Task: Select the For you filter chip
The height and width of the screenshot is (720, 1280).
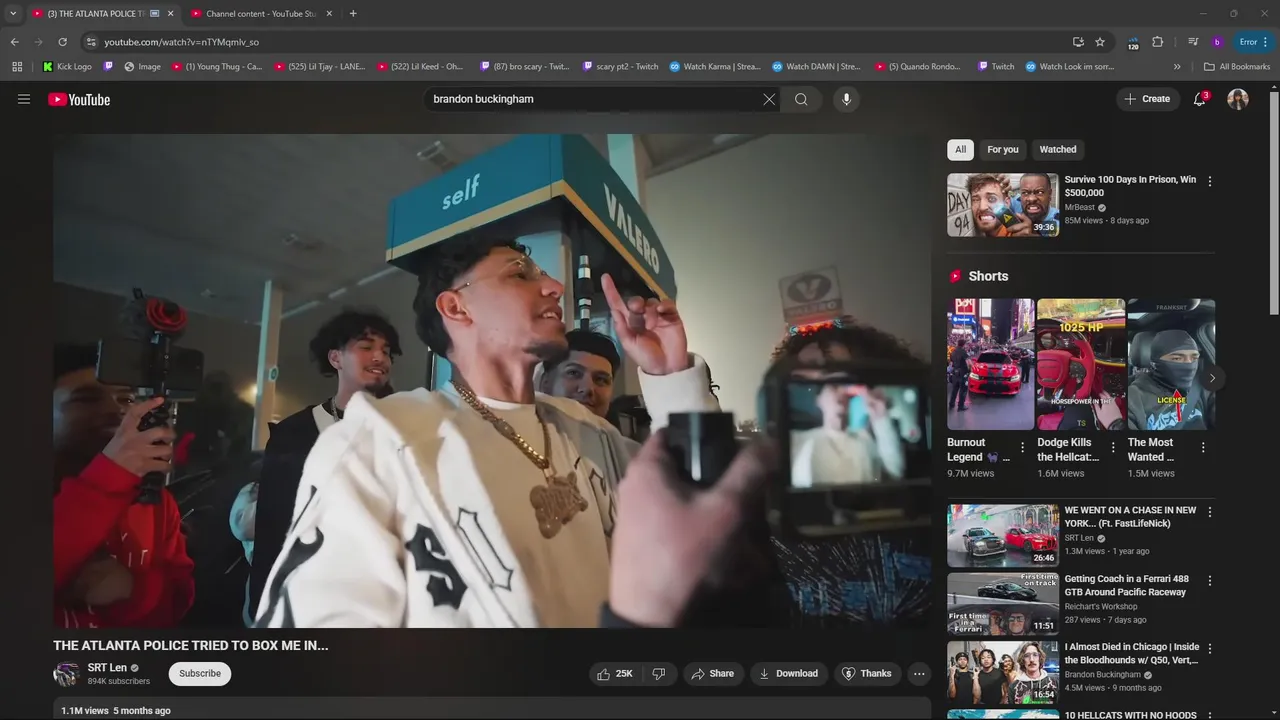Action: pyautogui.click(x=1003, y=150)
